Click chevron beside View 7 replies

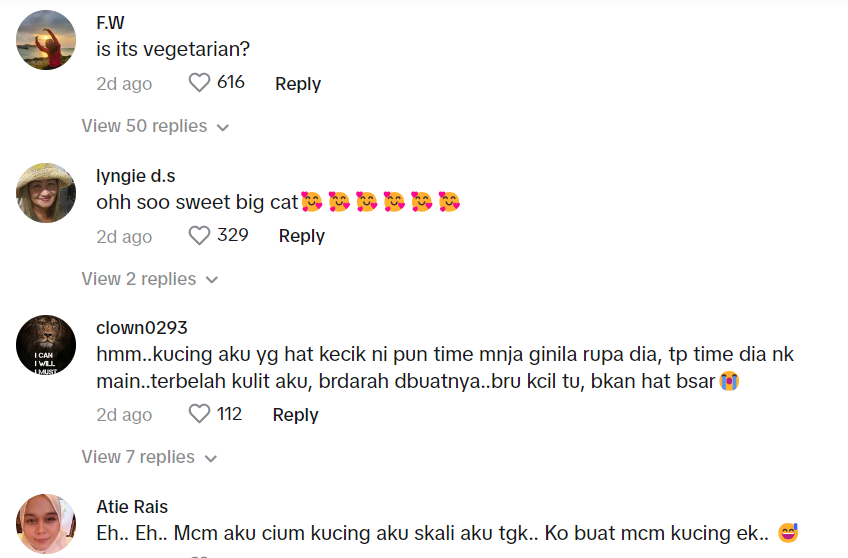coord(211,458)
